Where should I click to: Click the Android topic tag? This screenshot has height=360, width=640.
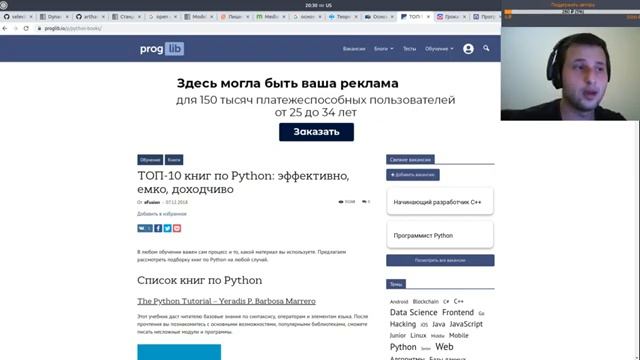click(399, 302)
